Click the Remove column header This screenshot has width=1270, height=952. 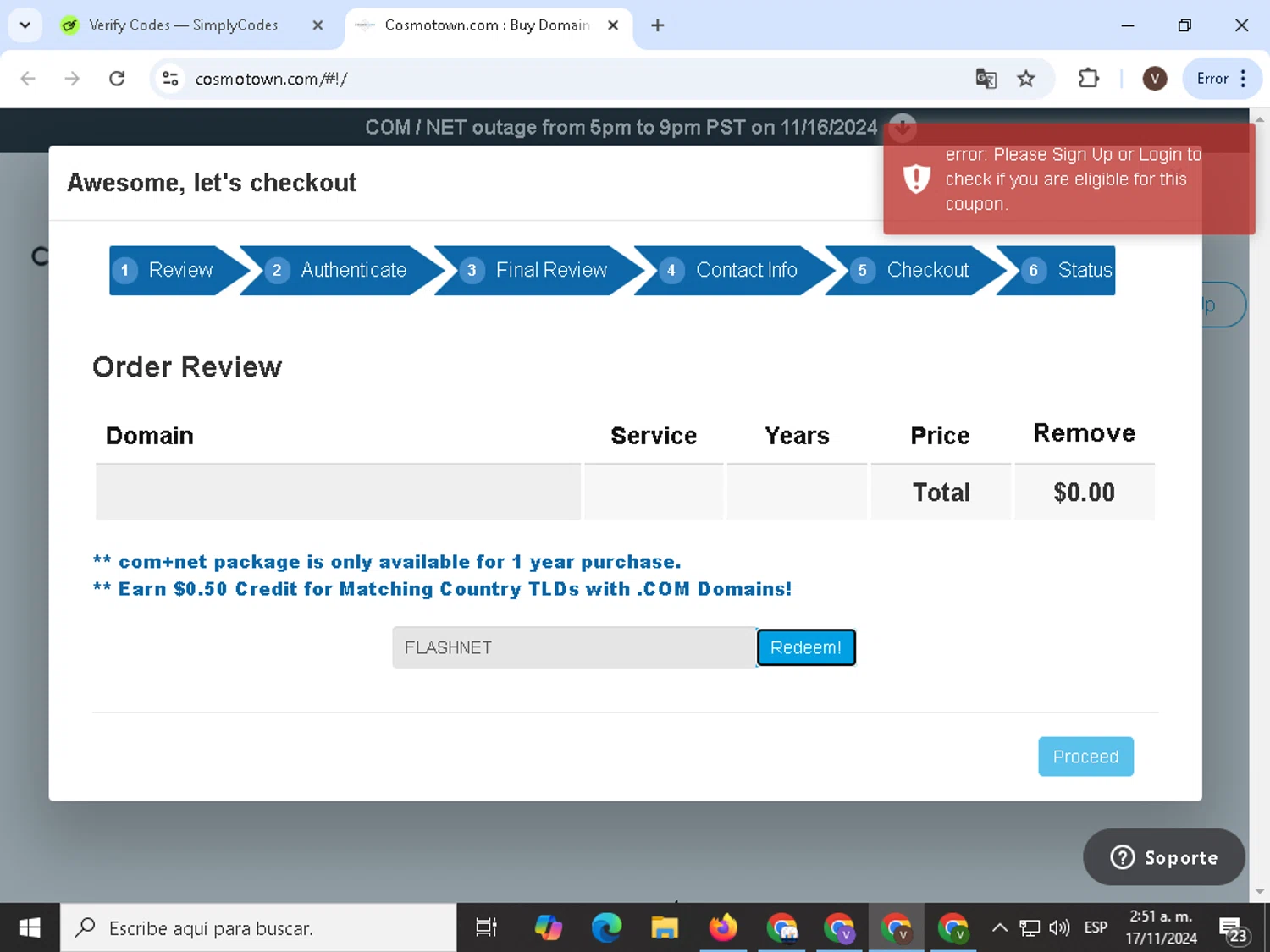pyautogui.click(x=1085, y=433)
